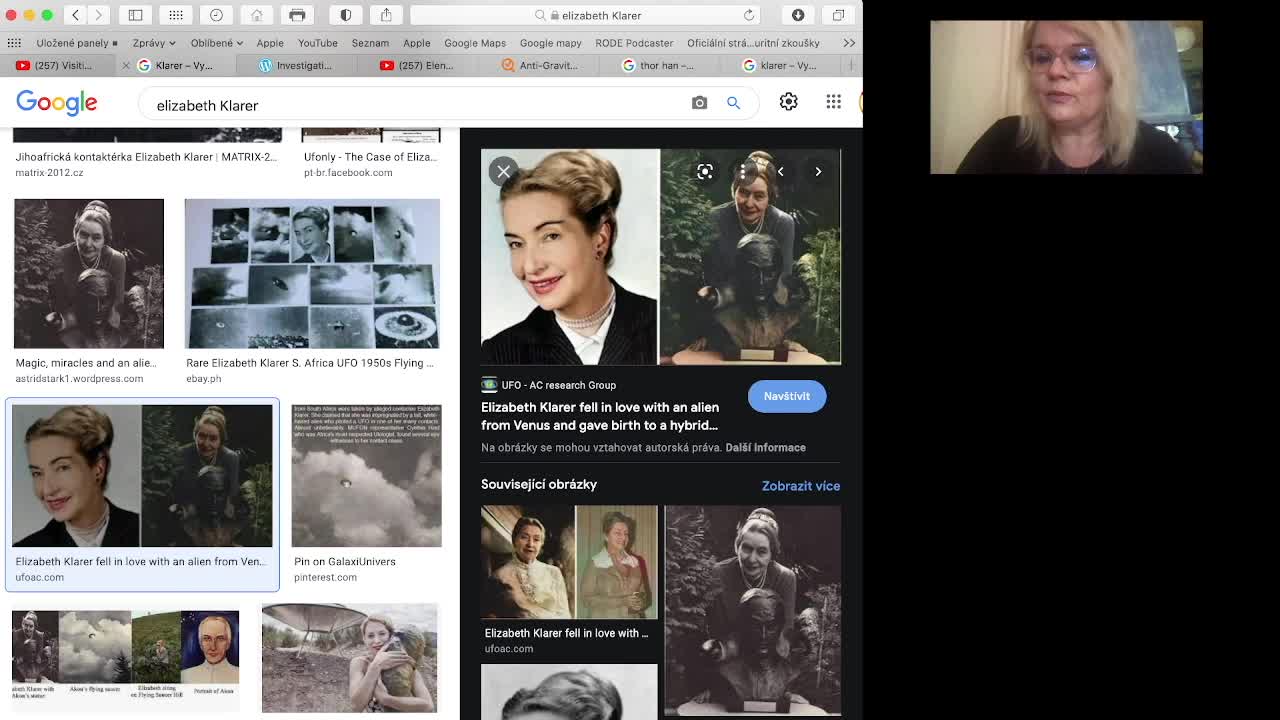
Task: Show the Safari sidebar
Action: pos(135,15)
